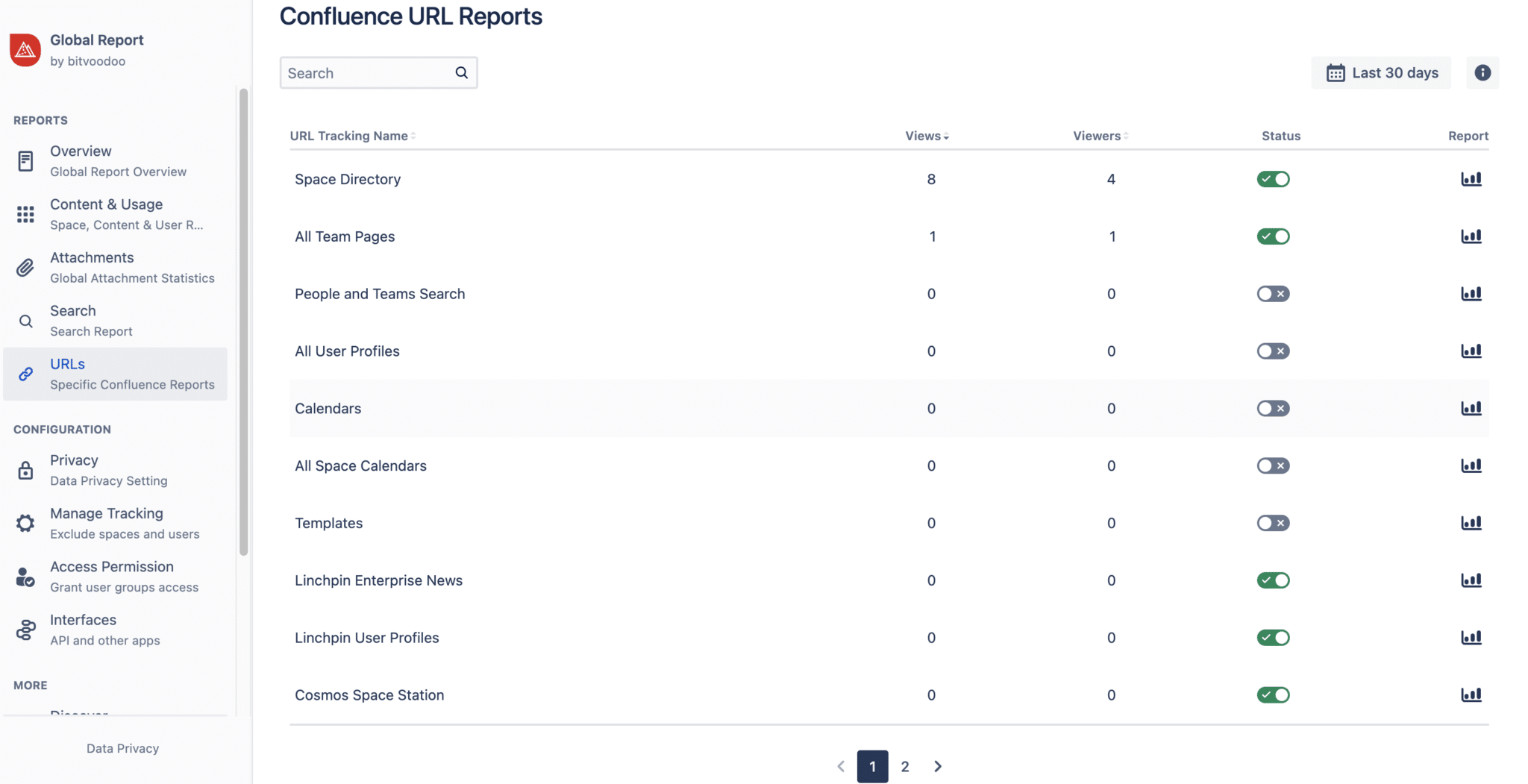Sort the table by Views column
1528x784 pixels.
[925, 136]
